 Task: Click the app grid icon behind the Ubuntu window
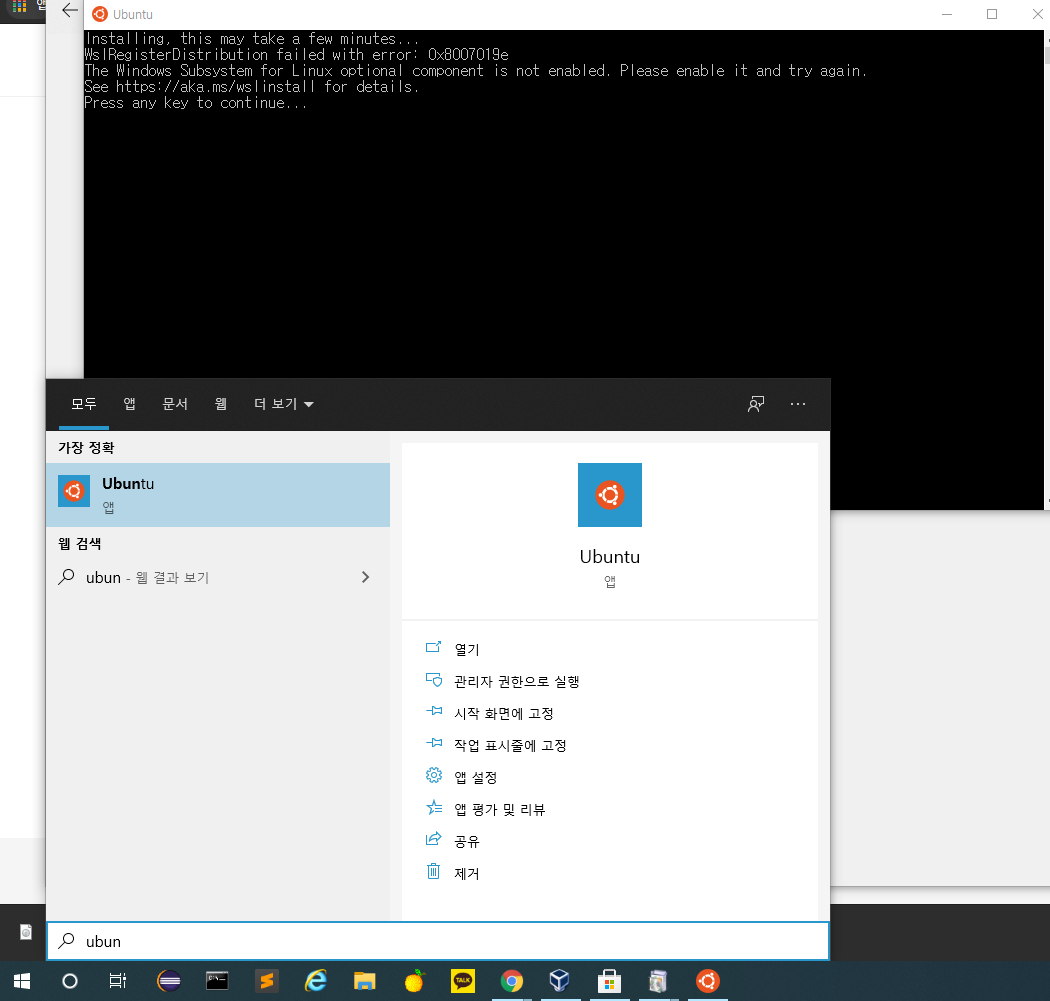click(19, 6)
